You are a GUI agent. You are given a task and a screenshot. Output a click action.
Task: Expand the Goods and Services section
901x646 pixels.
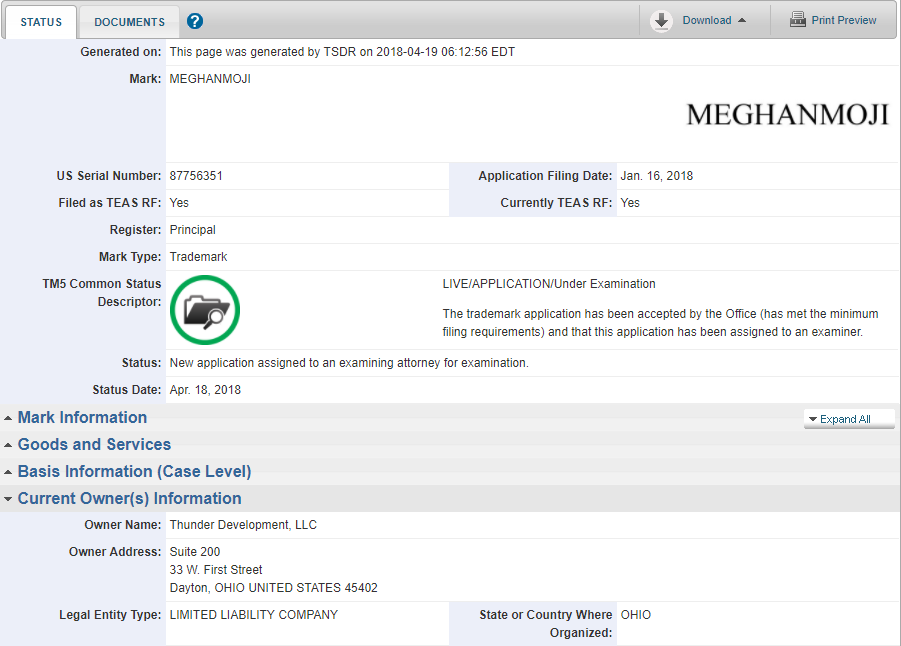tap(94, 444)
